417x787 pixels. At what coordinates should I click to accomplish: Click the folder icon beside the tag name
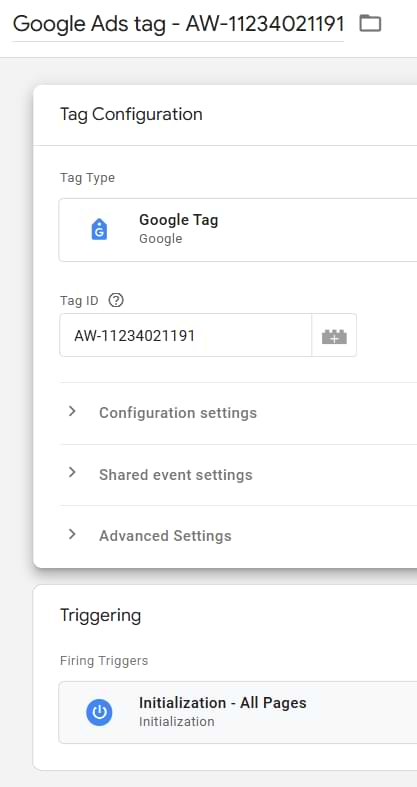[370, 23]
